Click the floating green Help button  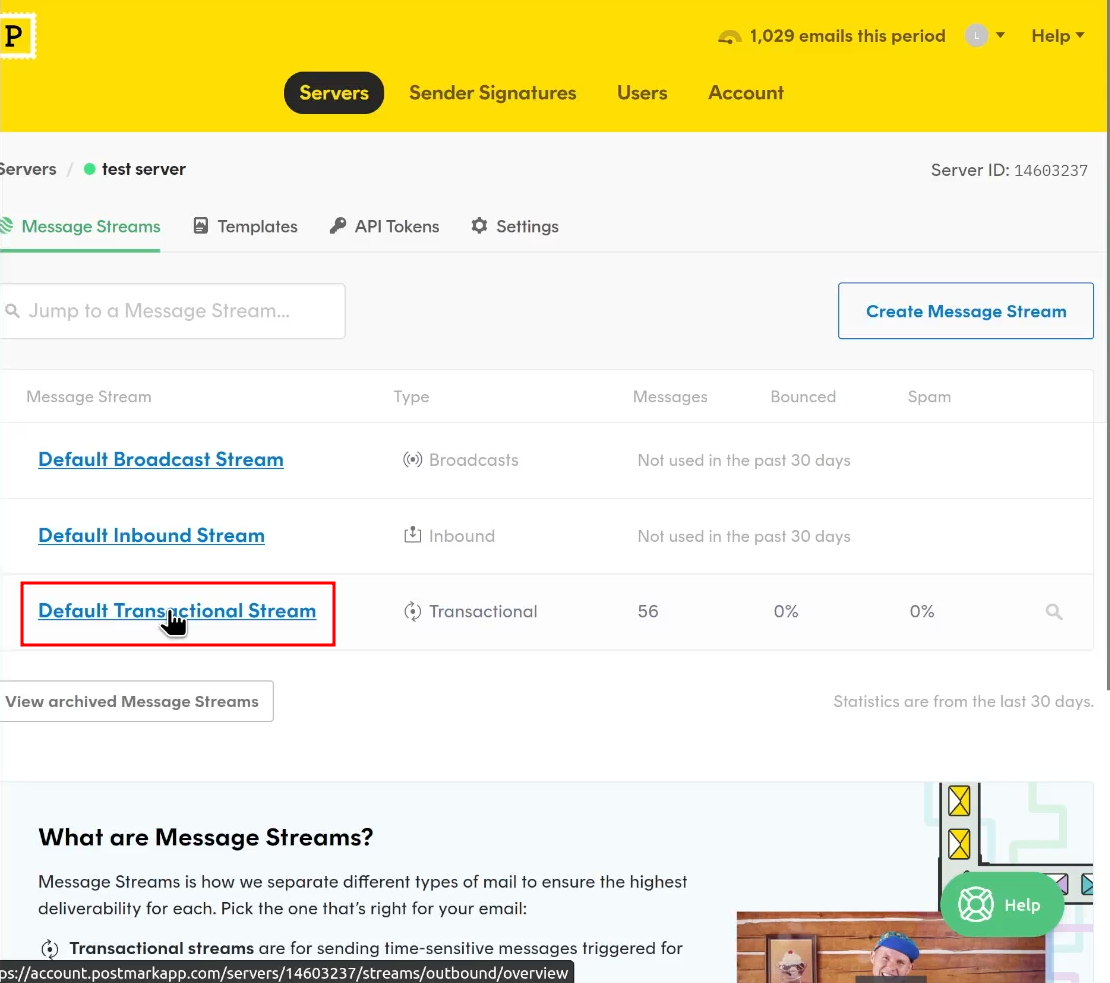(1002, 904)
